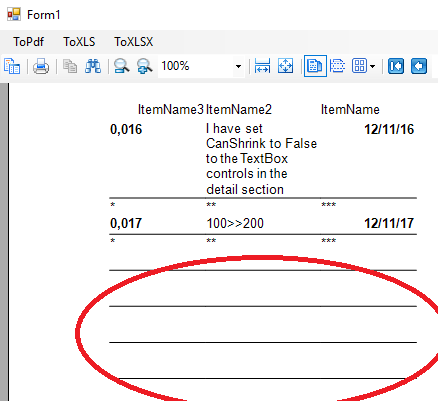Enable Single Page view mode
Image resolution: width=438 pixels, height=401 pixels.
pos(315,66)
